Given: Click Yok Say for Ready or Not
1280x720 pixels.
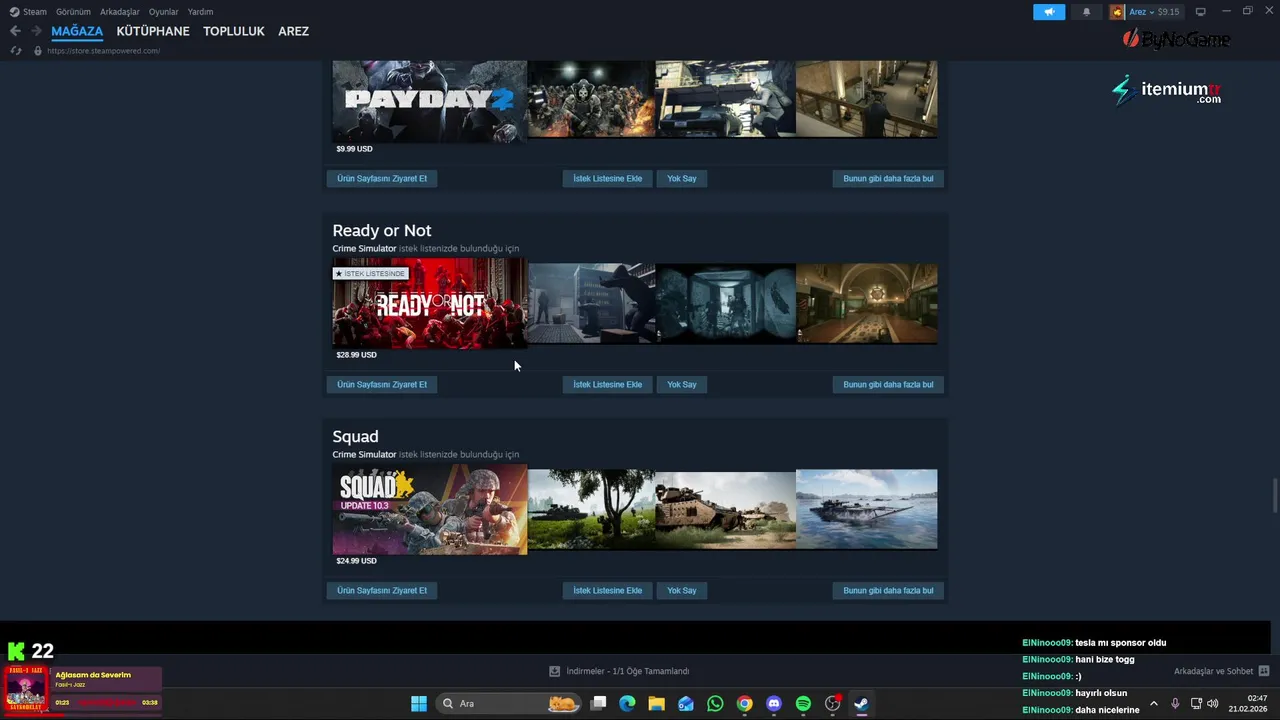Looking at the screenshot, I should tap(682, 384).
